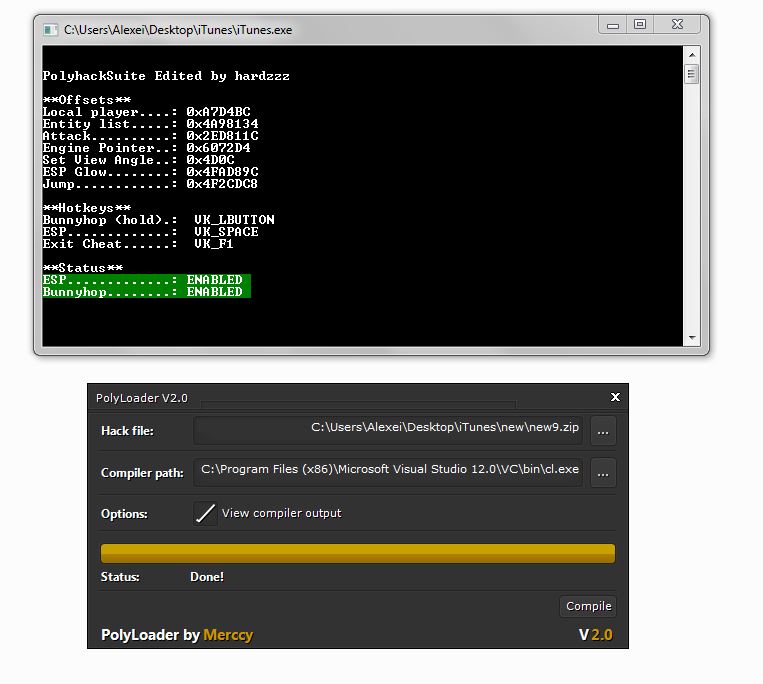Click the Mercy author name
763x684 pixels.
[x=228, y=635]
